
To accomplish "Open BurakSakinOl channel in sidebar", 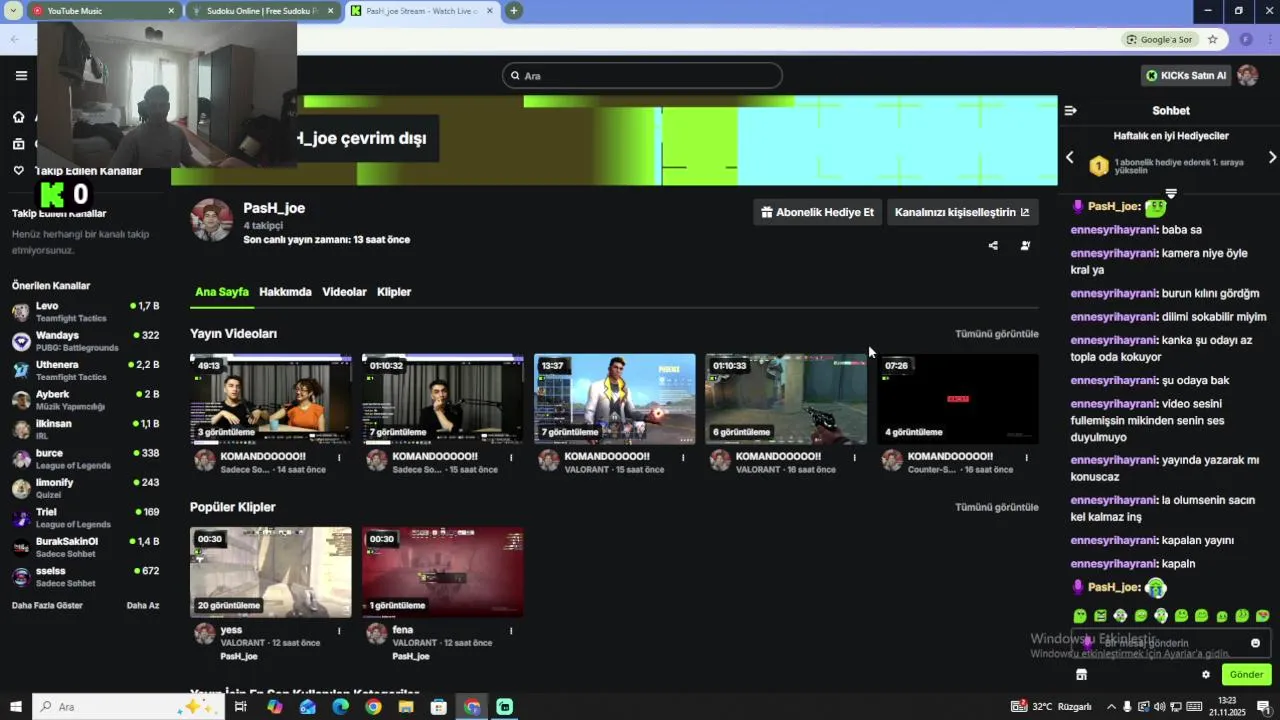I will 85,547.
